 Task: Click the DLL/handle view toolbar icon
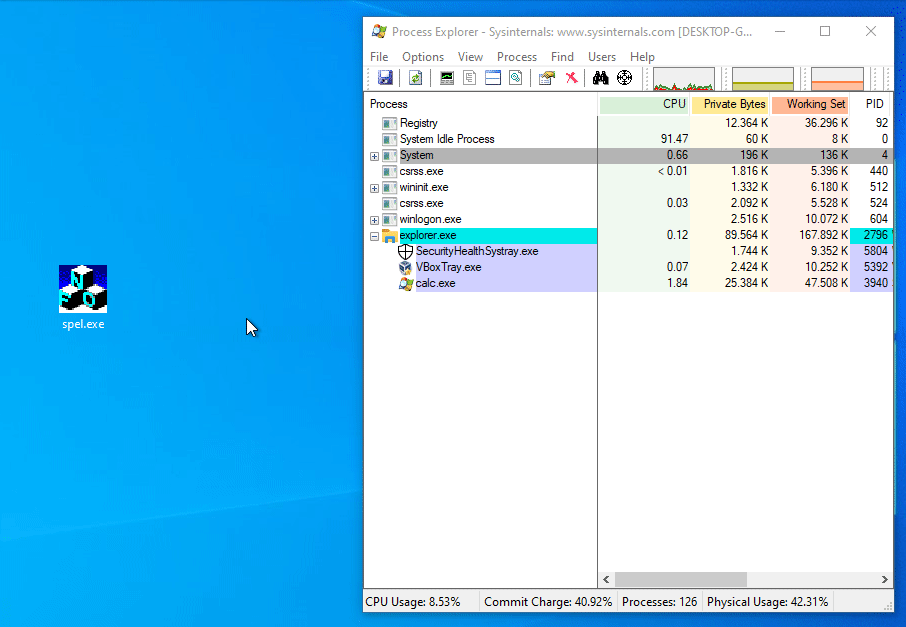click(x=515, y=77)
